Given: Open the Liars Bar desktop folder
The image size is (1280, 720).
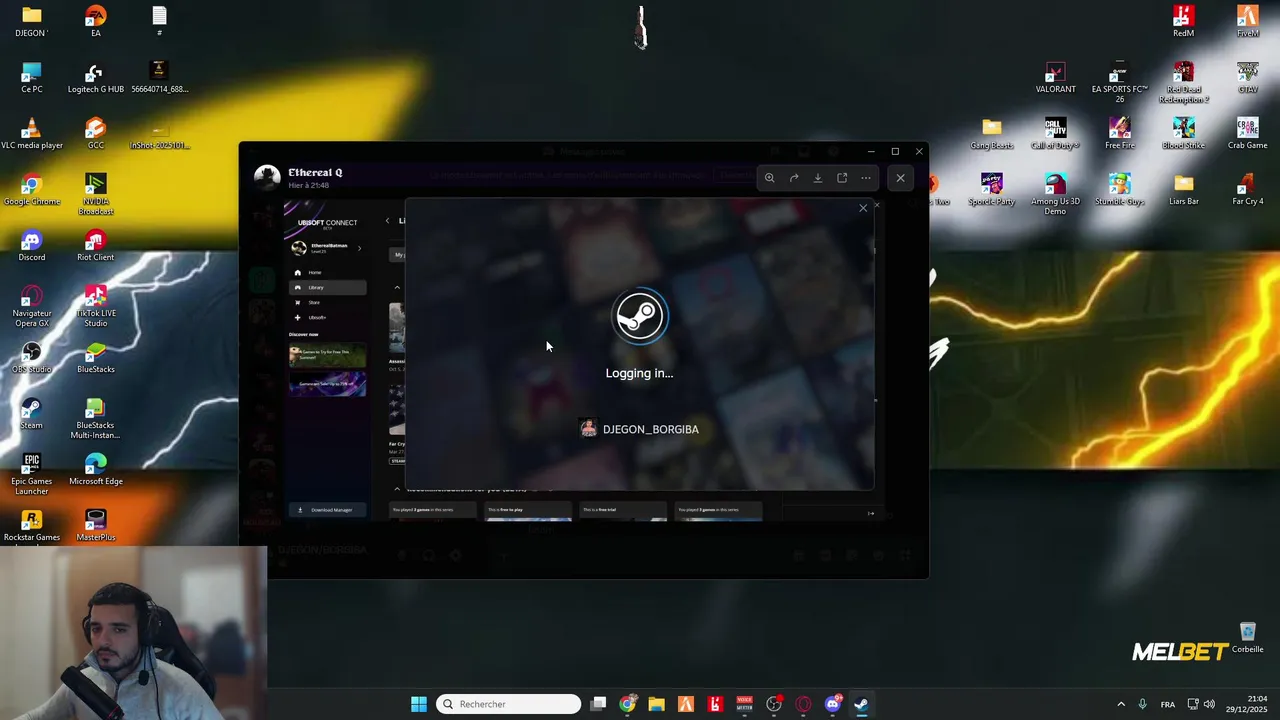Looking at the screenshot, I should (1184, 190).
